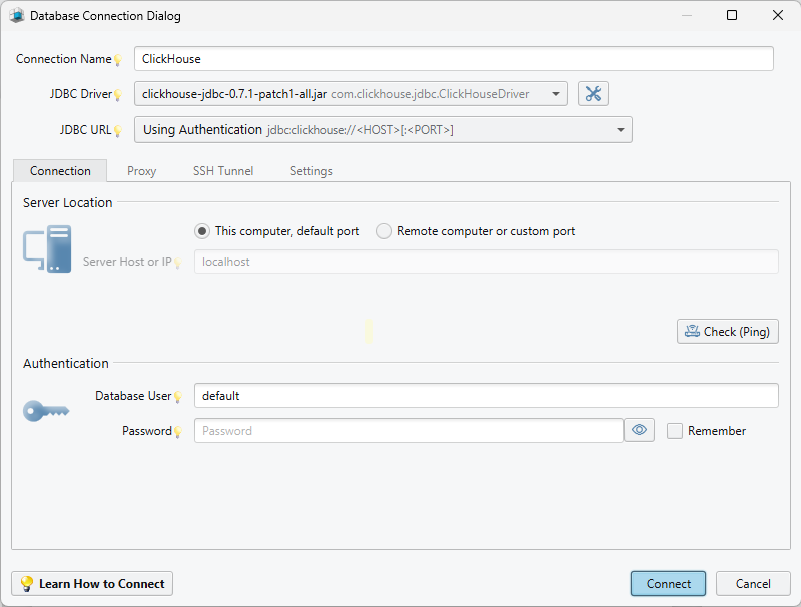Viewport: 801px width, 607px height.
Task: Click the lightbulb hint beside Connection Name
Action: (117, 60)
